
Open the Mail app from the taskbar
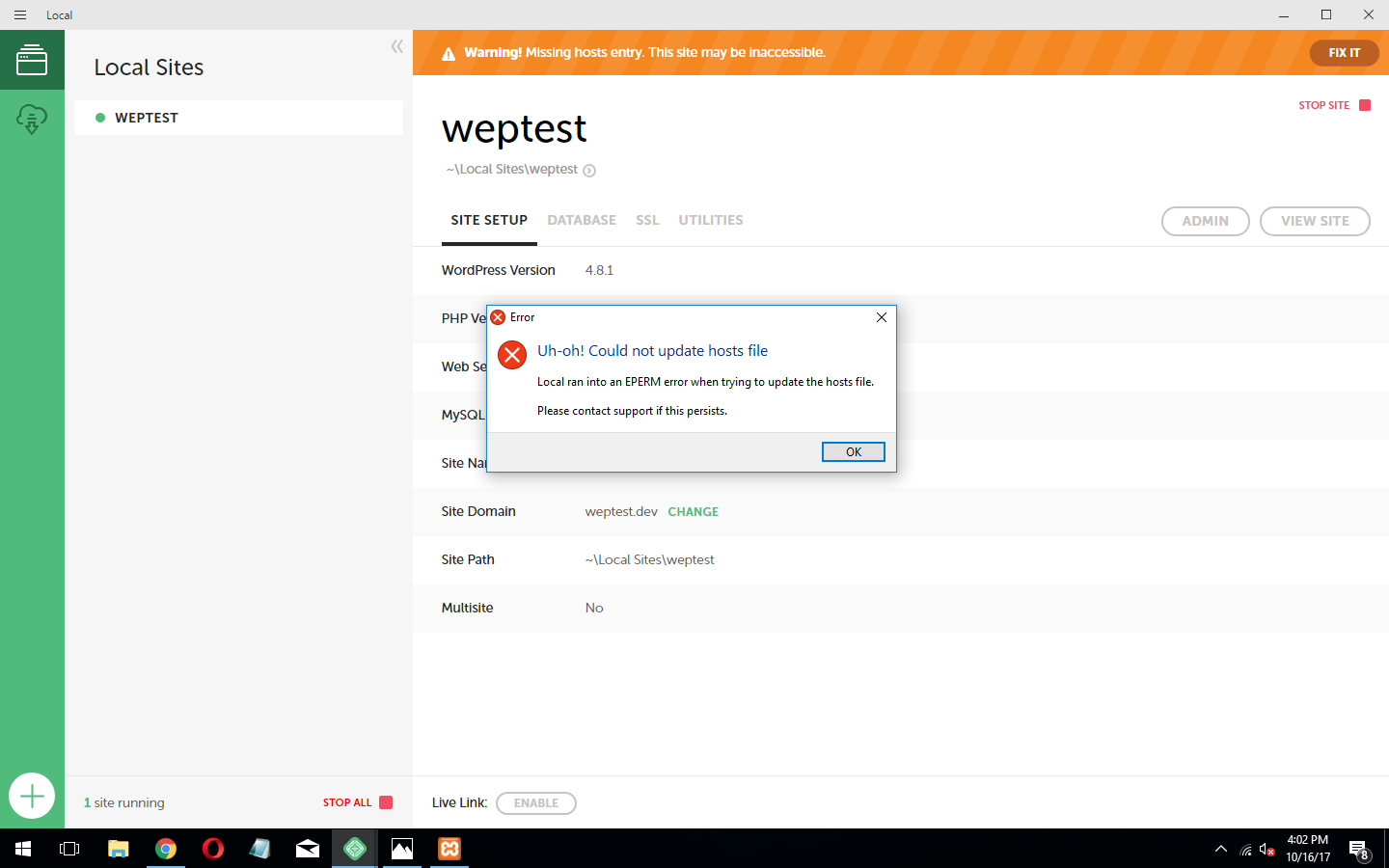tap(308, 849)
